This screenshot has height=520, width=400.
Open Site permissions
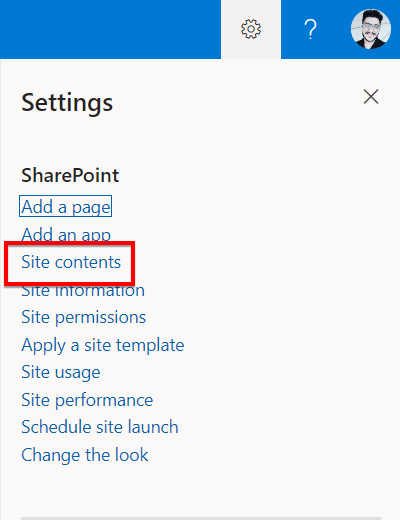coord(83,317)
